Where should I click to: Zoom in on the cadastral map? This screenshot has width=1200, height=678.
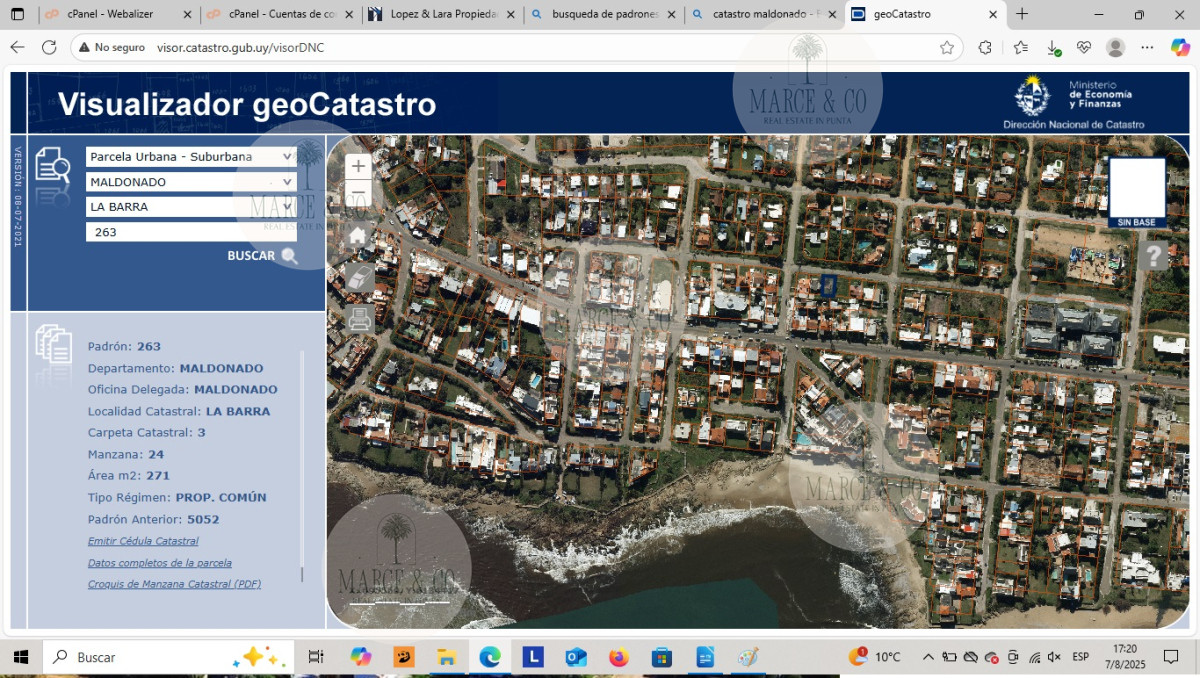point(358,167)
